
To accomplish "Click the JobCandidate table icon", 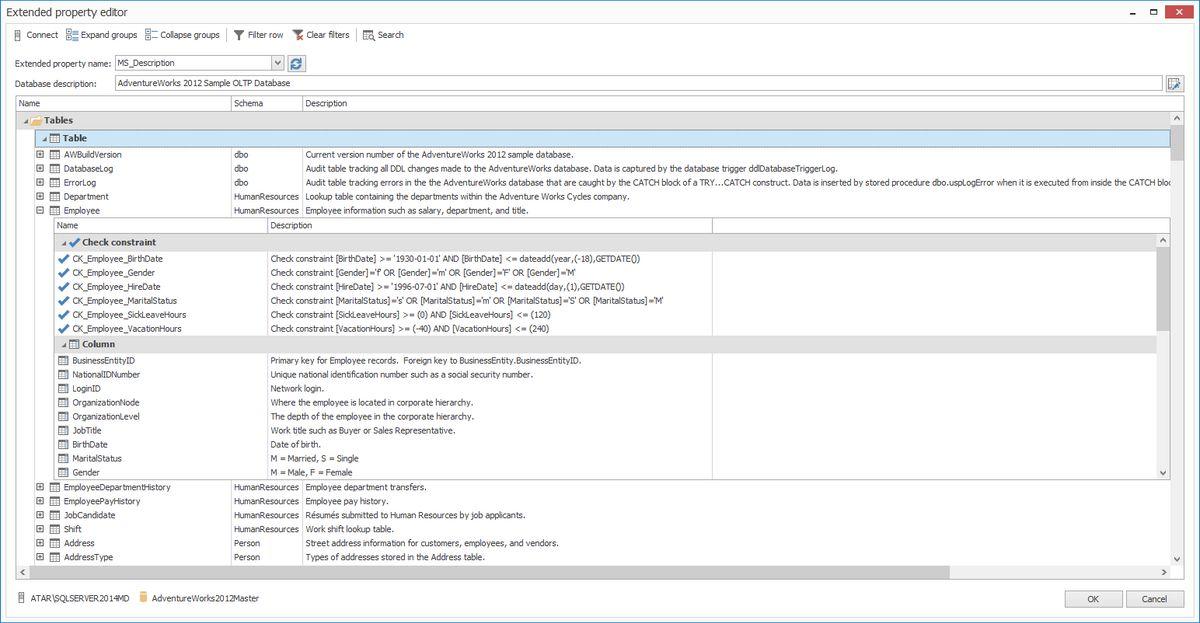I will pyautogui.click(x=56, y=515).
